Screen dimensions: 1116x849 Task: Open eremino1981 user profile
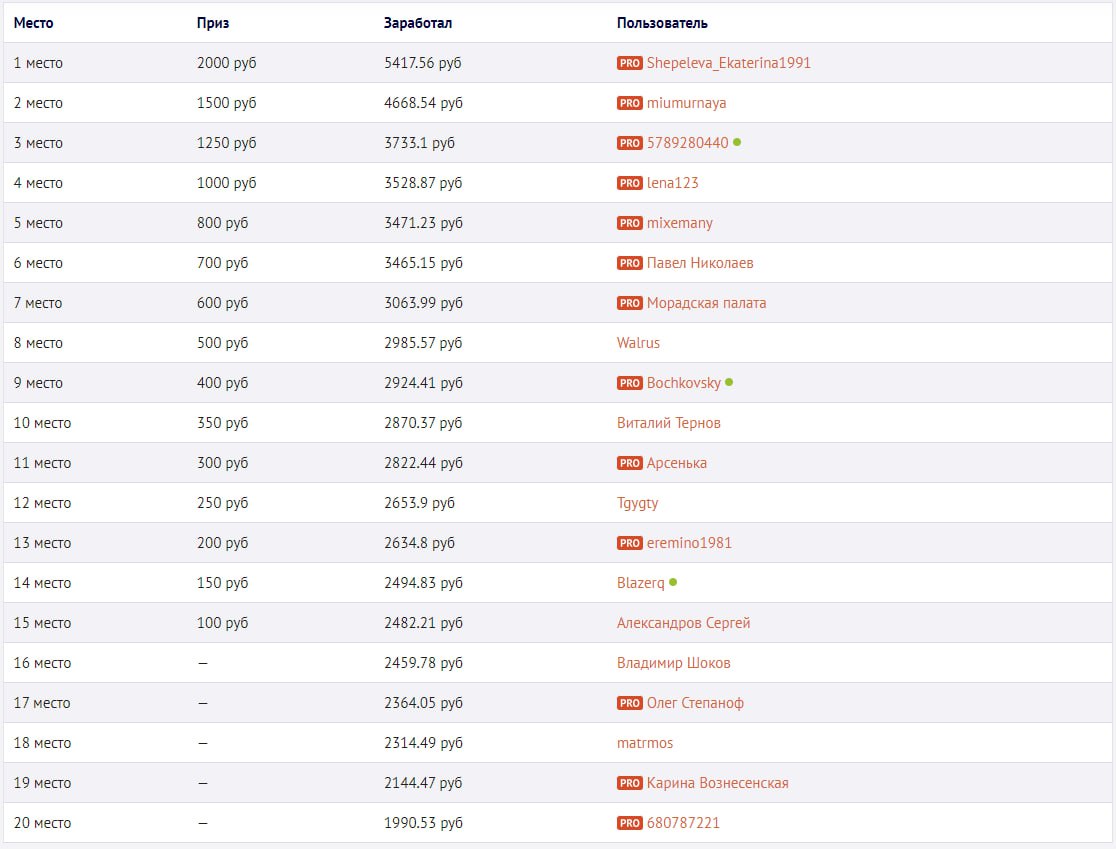click(689, 543)
